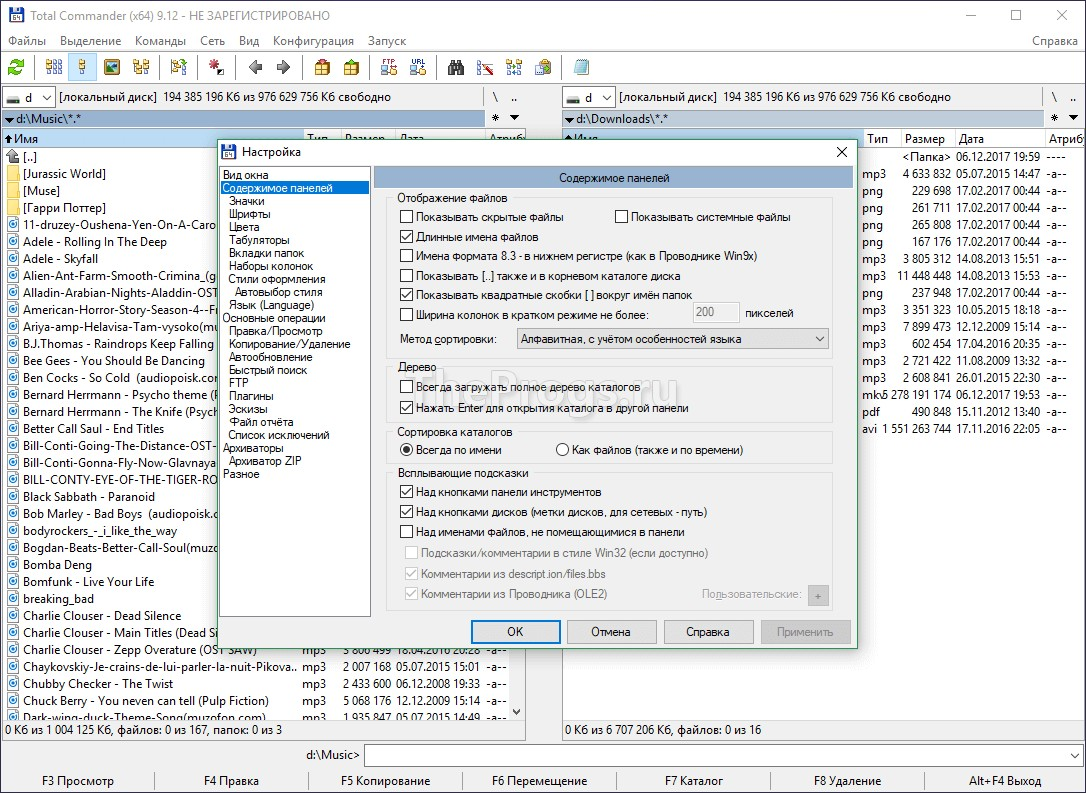Screen dimensions: 1086x793
Task: Enable 'Показывать скрытые файлы' checkbox
Action: tap(406, 217)
